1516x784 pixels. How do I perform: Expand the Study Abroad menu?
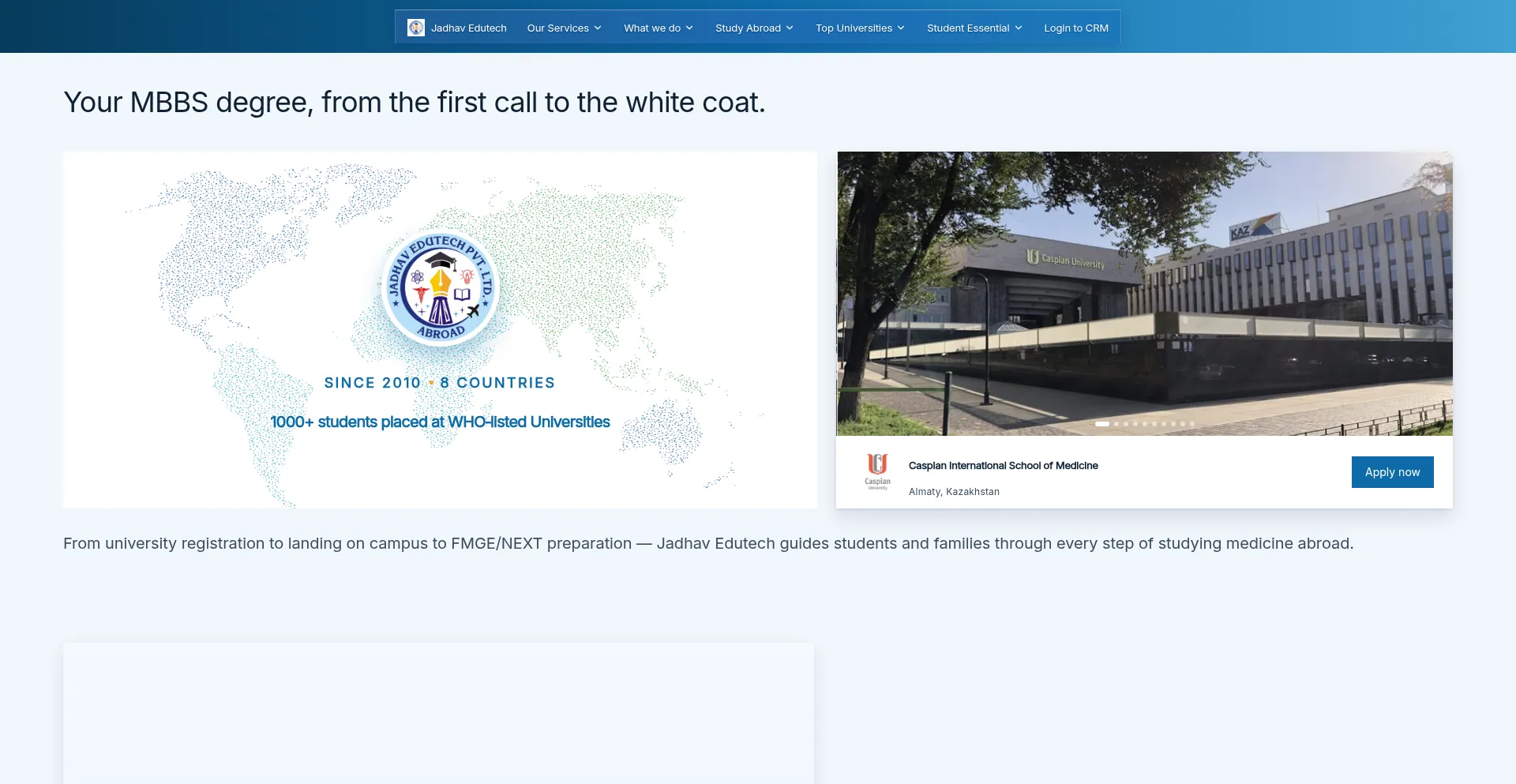tap(754, 28)
